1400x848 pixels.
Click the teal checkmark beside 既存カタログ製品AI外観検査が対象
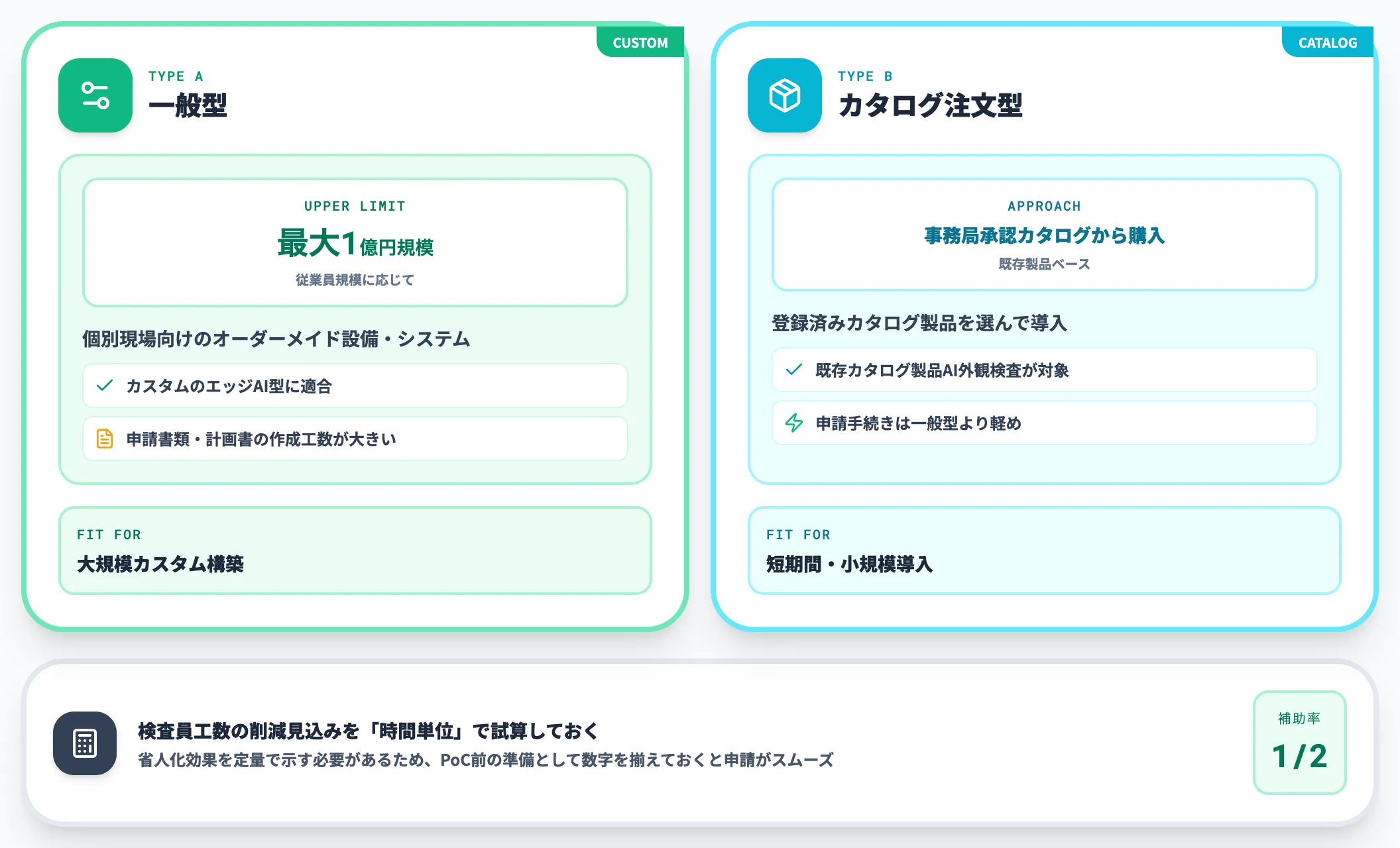click(794, 371)
